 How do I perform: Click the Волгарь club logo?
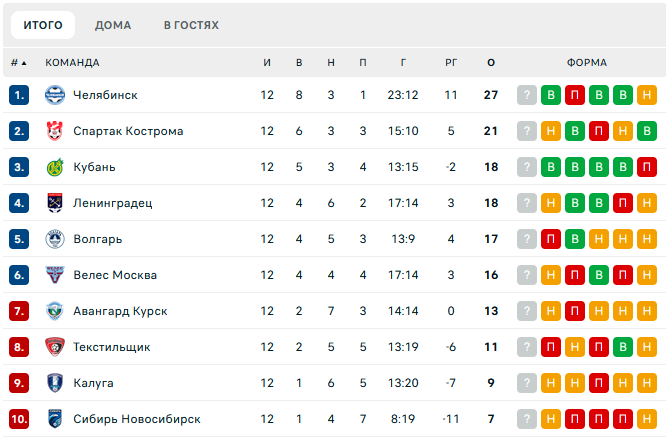point(55,239)
